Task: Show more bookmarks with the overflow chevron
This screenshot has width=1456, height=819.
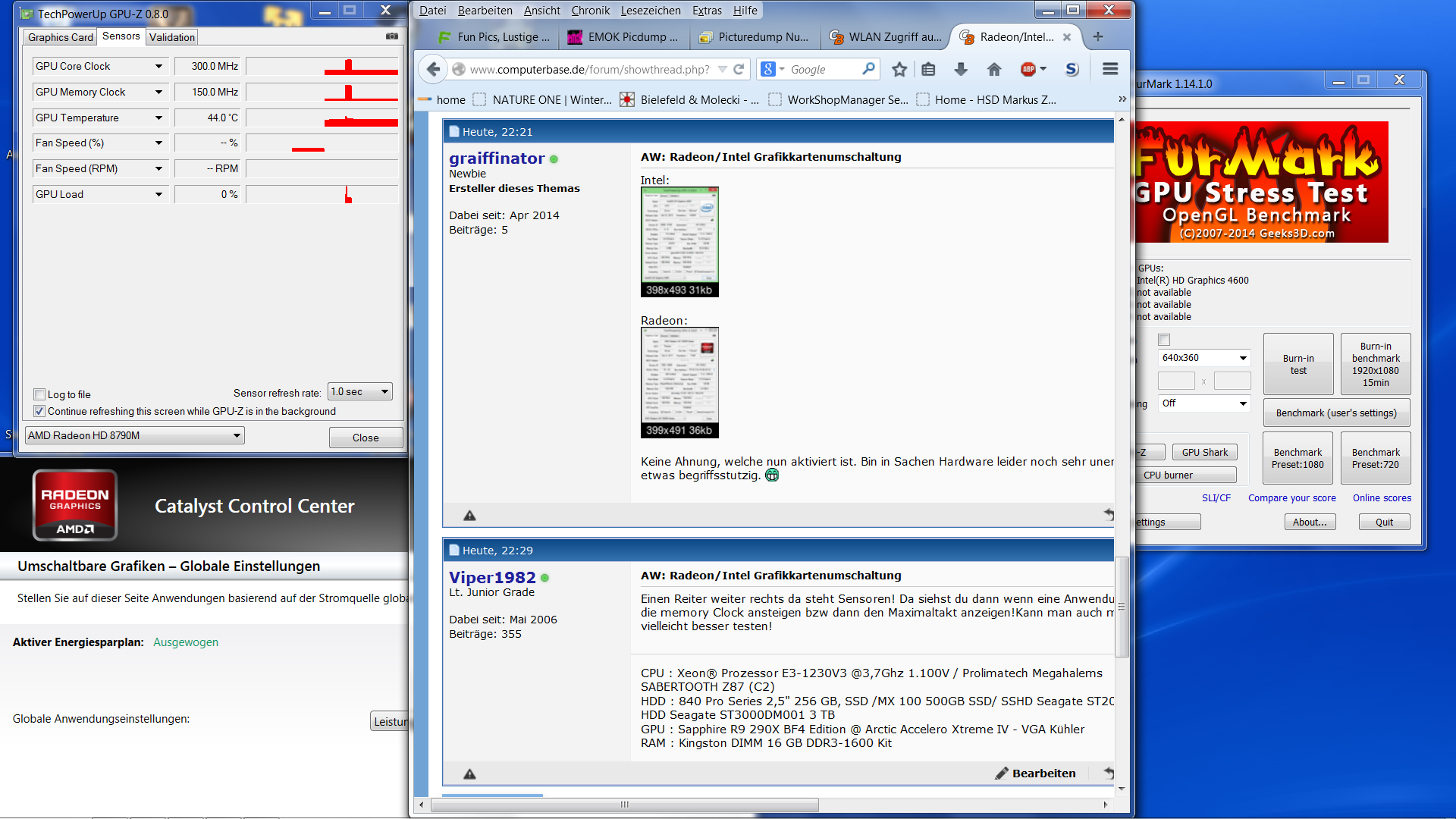Action: coord(1122,99)
